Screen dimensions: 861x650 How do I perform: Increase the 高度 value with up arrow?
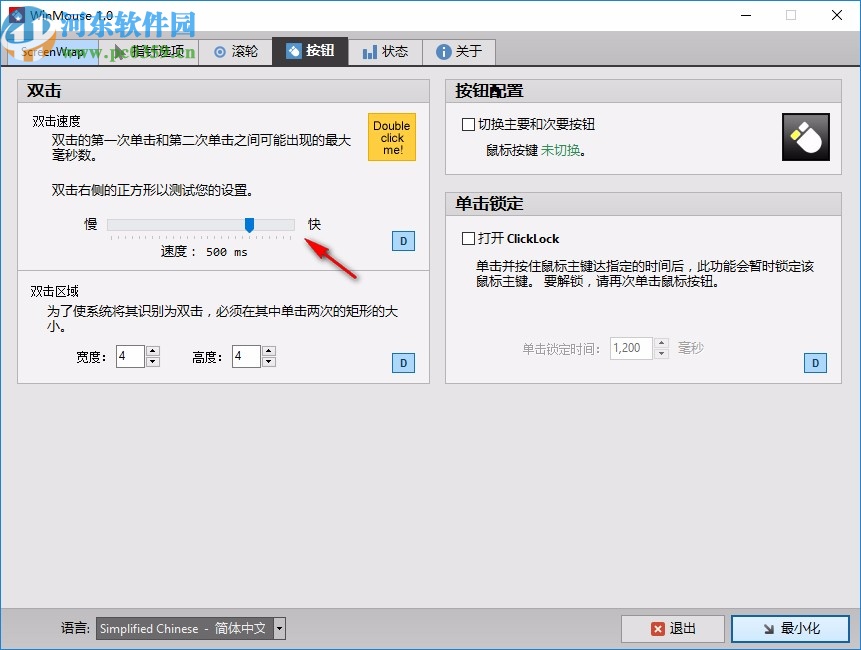[269, 351]
